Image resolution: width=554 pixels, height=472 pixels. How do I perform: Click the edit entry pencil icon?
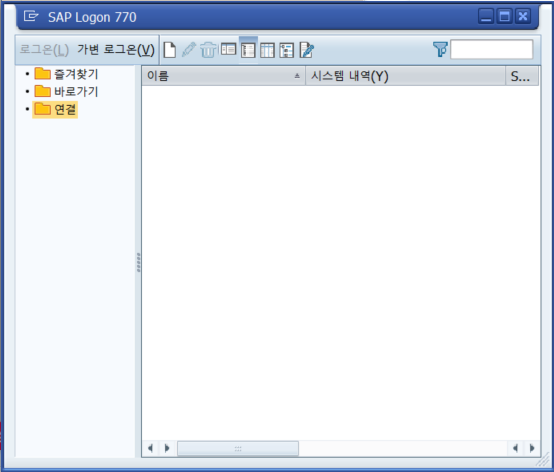tap(189, 50)
